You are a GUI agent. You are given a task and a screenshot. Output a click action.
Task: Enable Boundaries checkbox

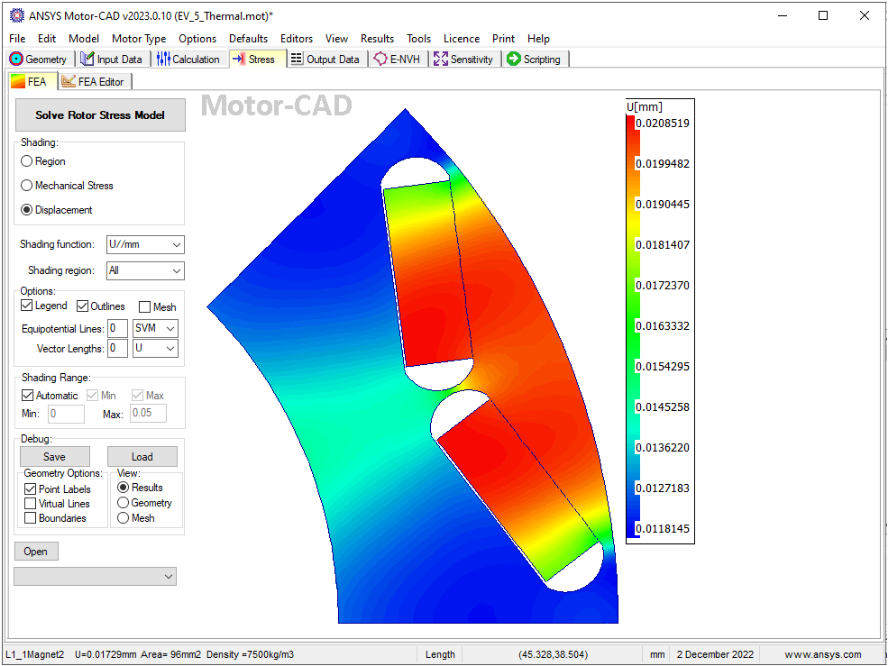[30, 518]
